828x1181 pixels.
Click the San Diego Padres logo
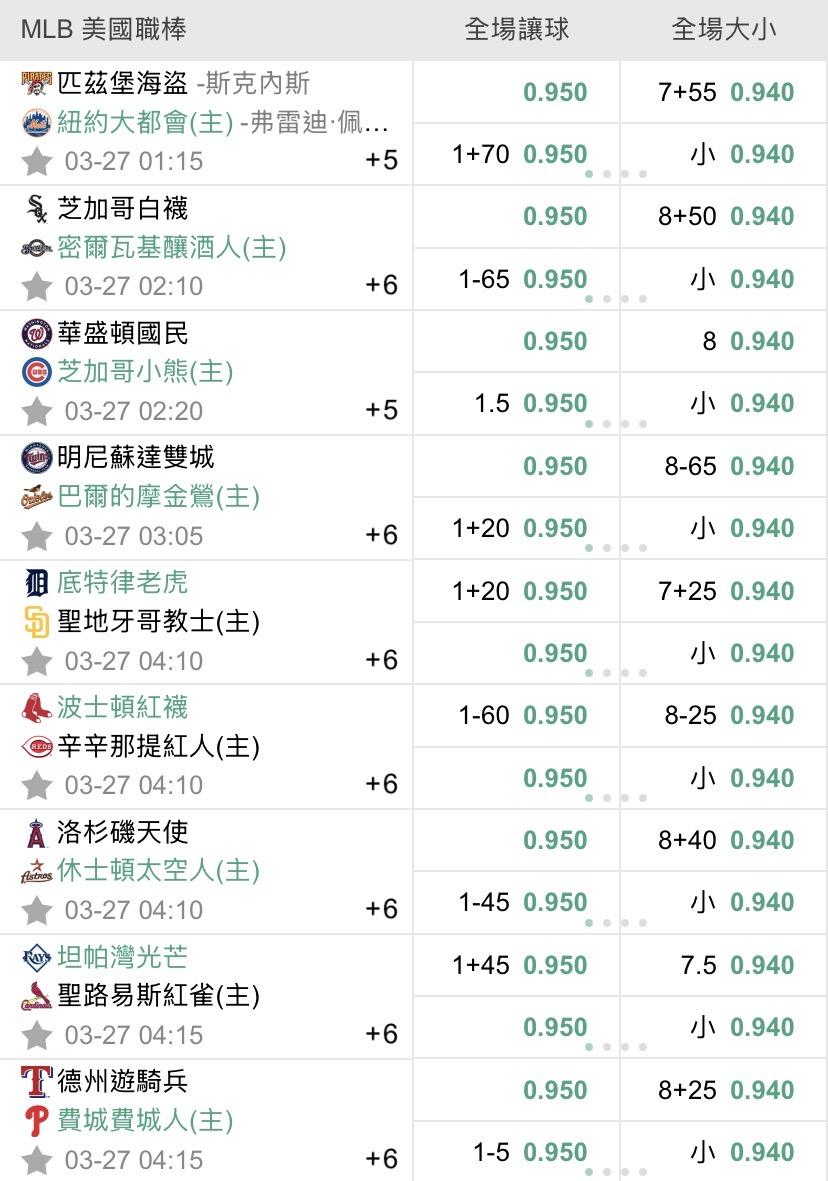pyautogui.click(x=35, y=622)
